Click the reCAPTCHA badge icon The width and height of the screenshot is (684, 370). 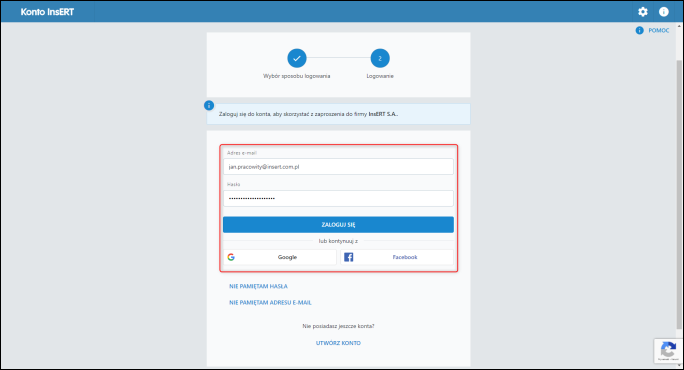[x=668, y=350]
